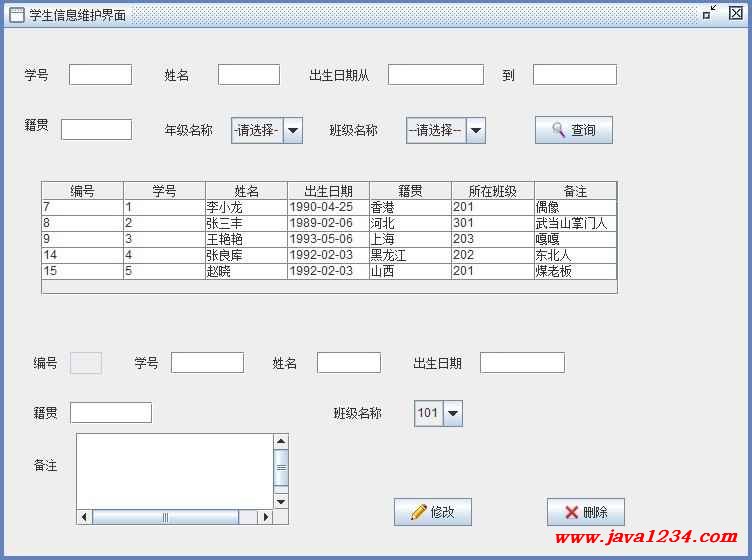Screen dimensions: 752x560
Task: Click the 备注 text area scroll up arrow
Action: pos(281,441)
